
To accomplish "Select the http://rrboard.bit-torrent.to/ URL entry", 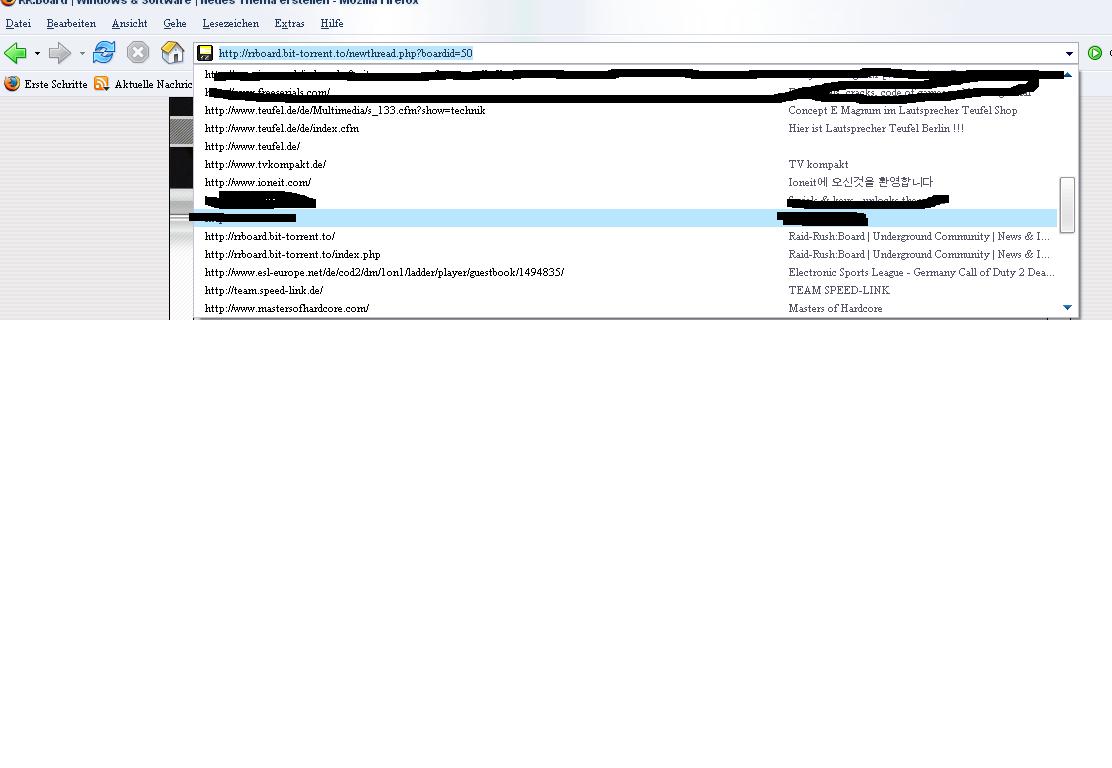I will [x=626, y=237].
